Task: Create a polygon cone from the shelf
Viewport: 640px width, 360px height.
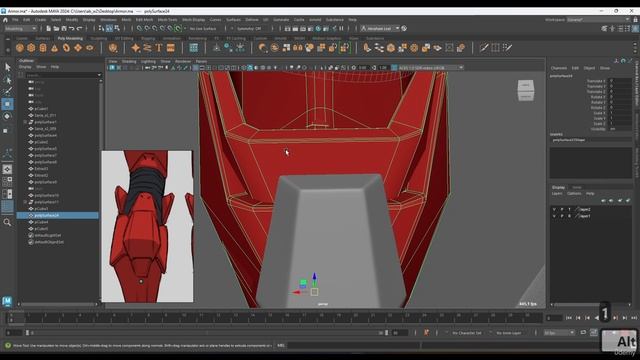Action: (54, 48)
